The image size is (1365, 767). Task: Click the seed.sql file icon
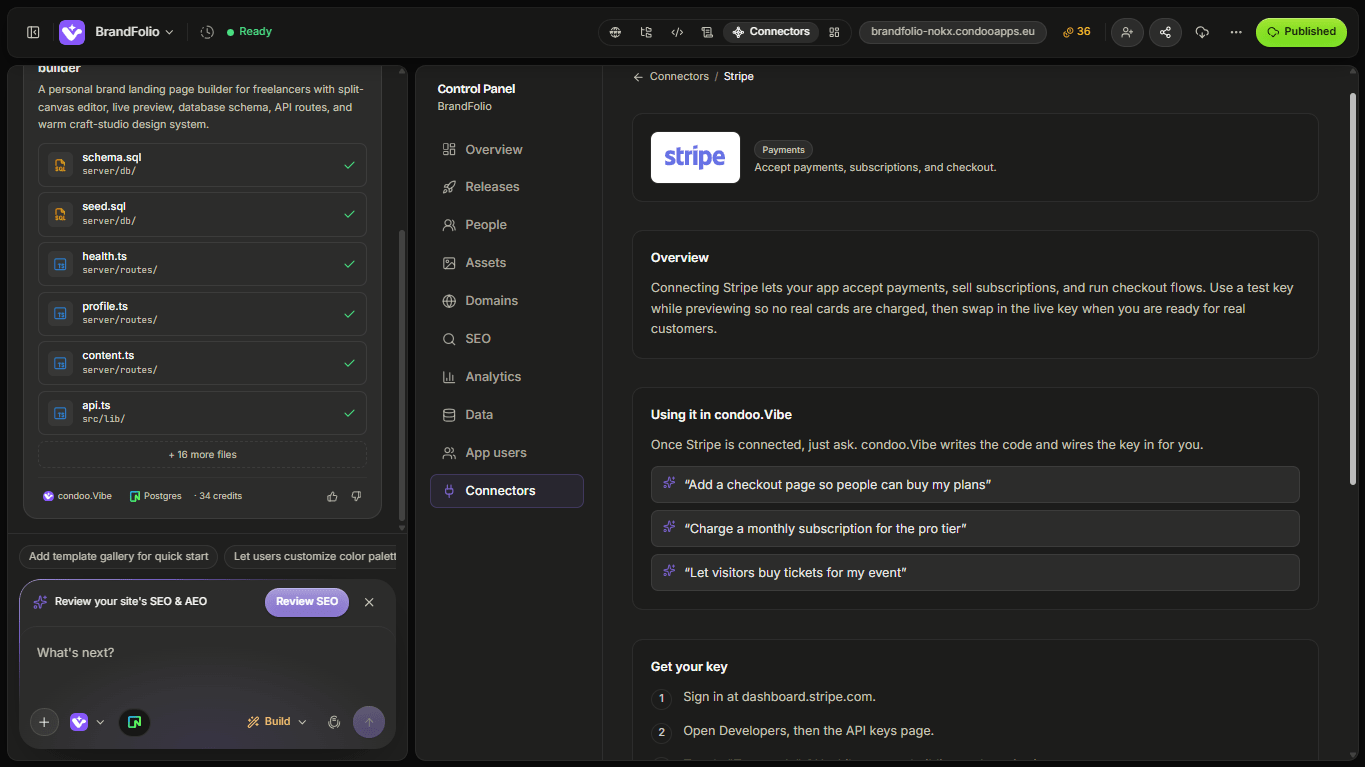point(61,214)
